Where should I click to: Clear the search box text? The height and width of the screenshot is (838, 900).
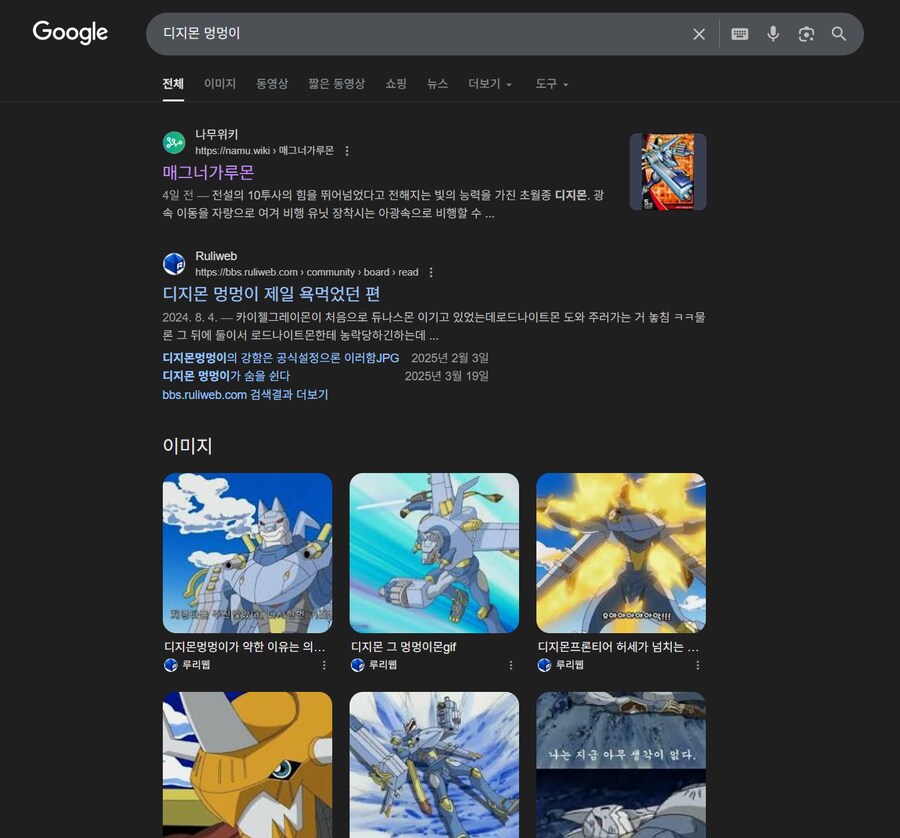point(699,34)
